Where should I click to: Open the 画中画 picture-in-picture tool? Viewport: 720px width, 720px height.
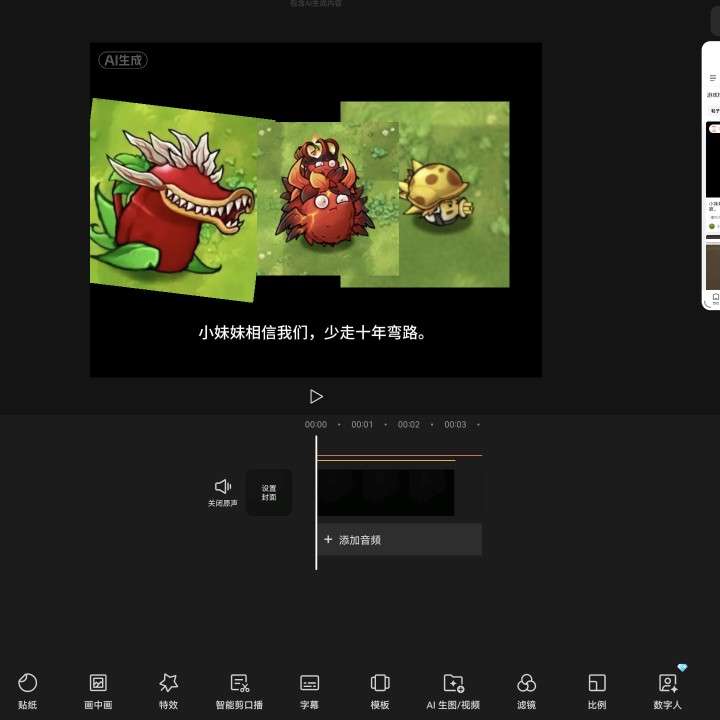[98, 691]
